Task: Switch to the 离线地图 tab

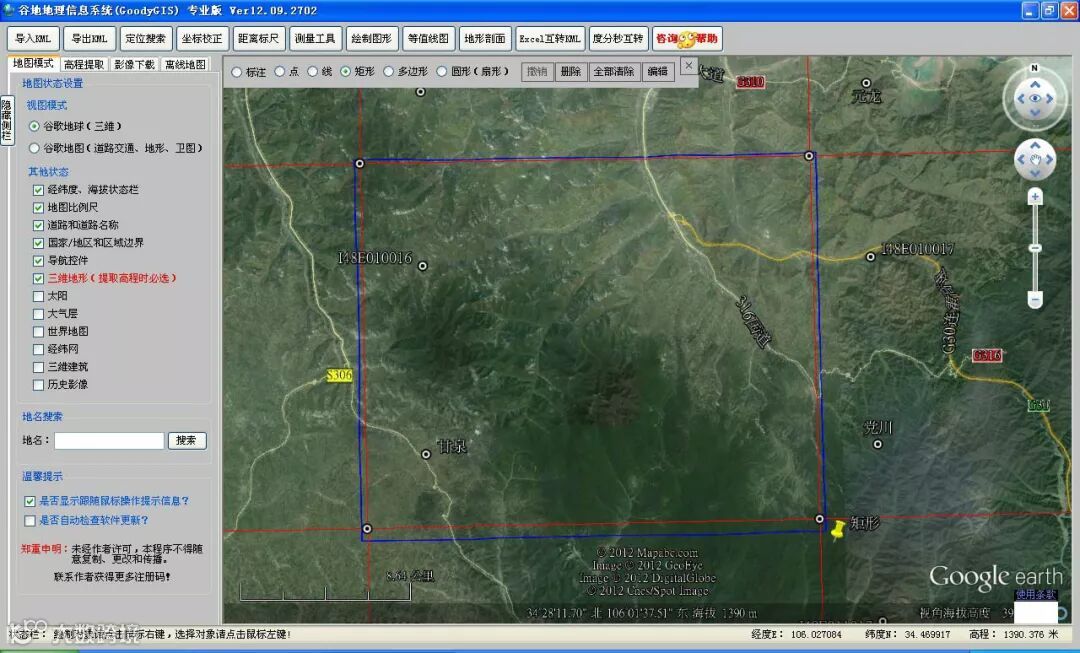Action: coord(185,64)
